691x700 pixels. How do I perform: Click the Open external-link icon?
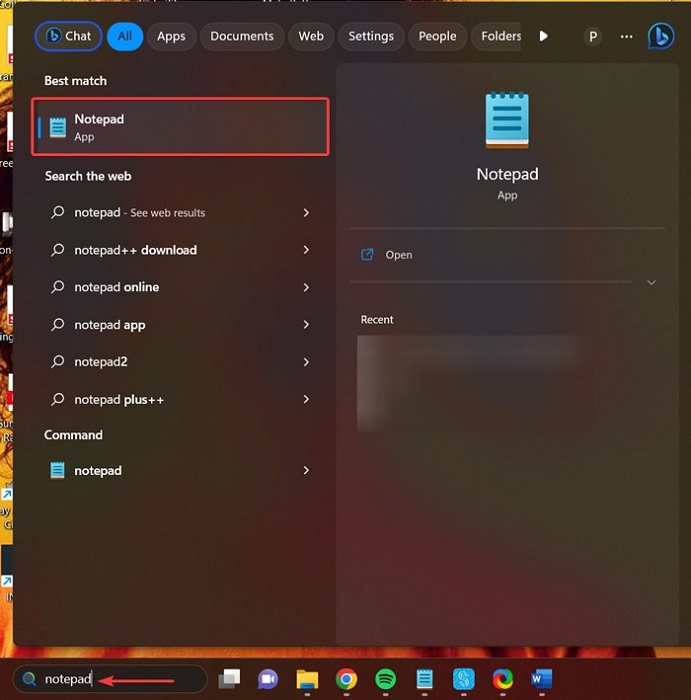(367, 255)
